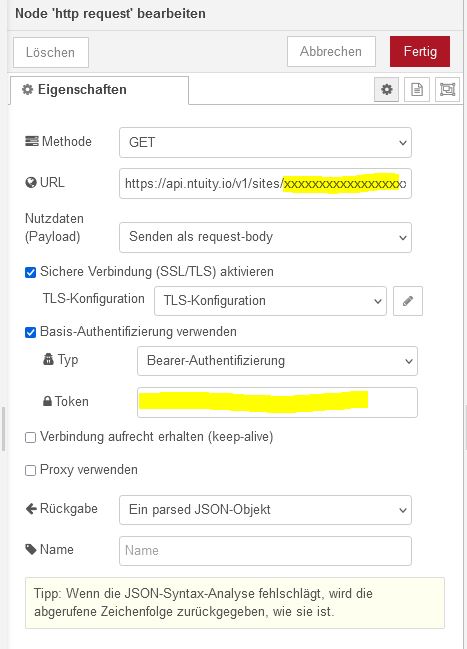Image resolution: width=467 pixels, height=649 pixels.
Task: Enable keep-alive connection checkbox
Action: click(30, 437)
